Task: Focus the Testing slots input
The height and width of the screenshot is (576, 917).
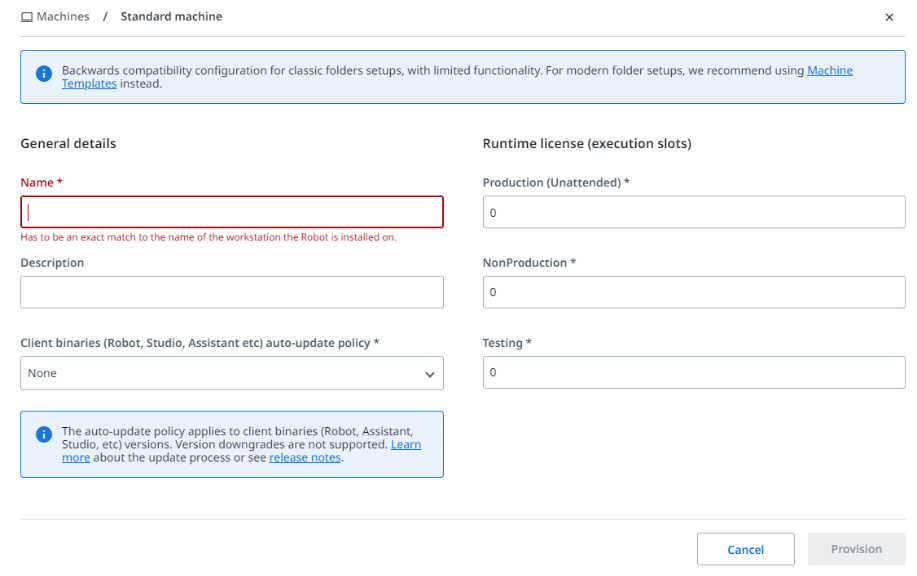Action: (x=694, y=372)
